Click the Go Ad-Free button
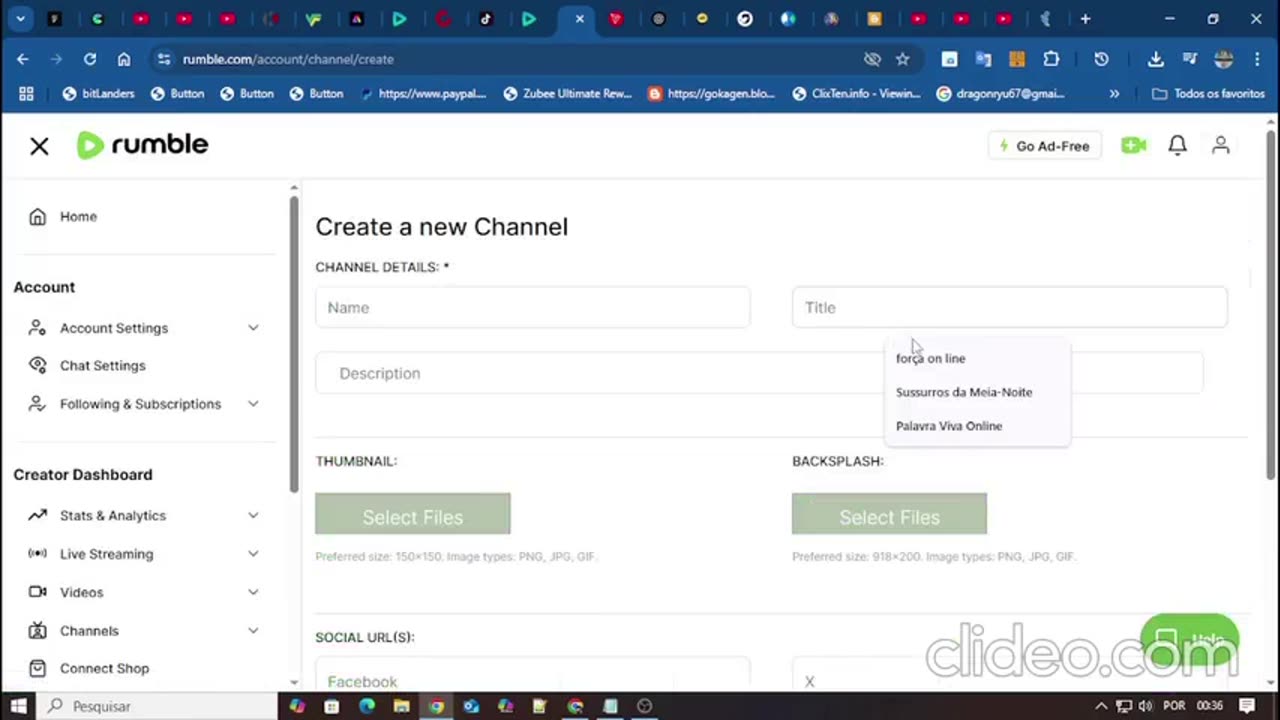 (x=1045, y=146)
